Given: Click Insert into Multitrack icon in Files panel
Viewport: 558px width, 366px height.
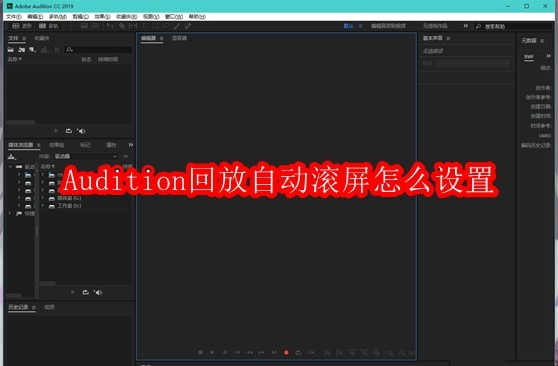Looking at the screenshot, I should 44,49.
